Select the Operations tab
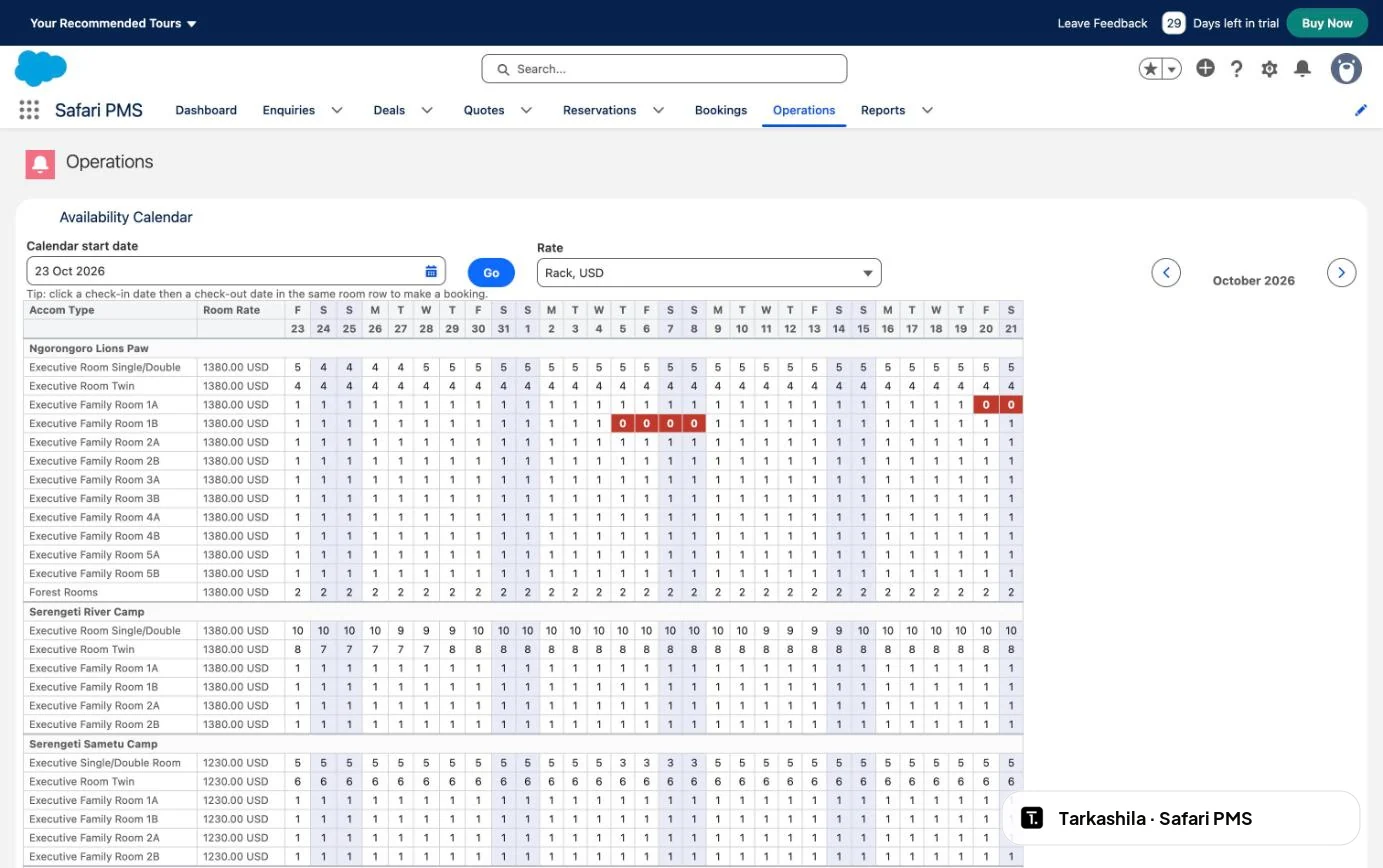Image resolution: width=1383 pixels, height=868 pixels. (x=804, y=110)
